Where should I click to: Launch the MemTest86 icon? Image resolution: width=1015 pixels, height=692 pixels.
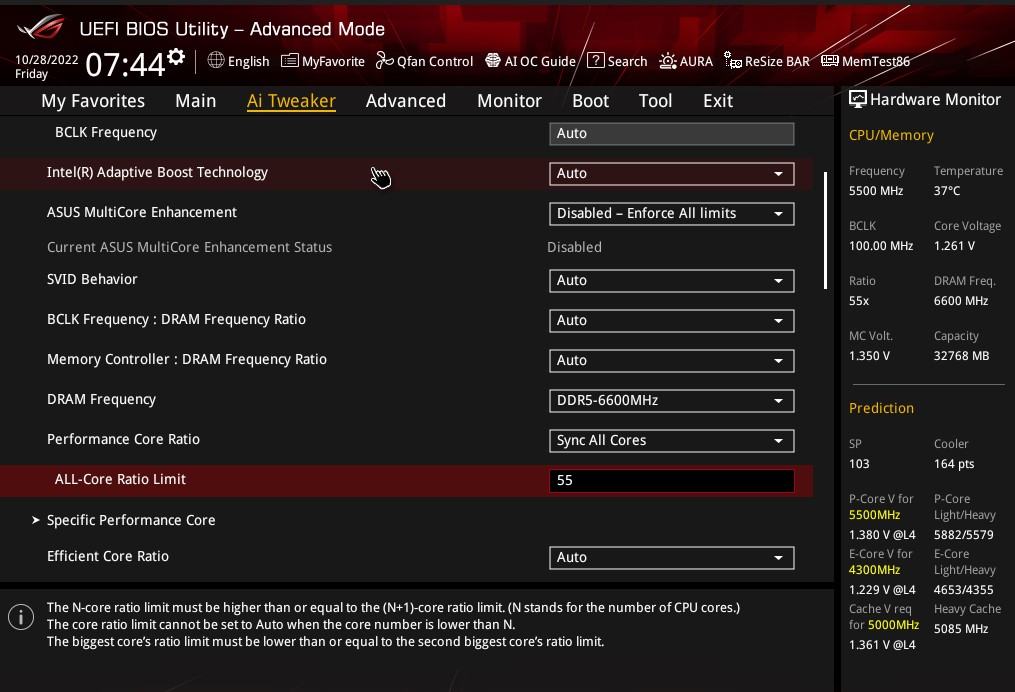[829, 61]
